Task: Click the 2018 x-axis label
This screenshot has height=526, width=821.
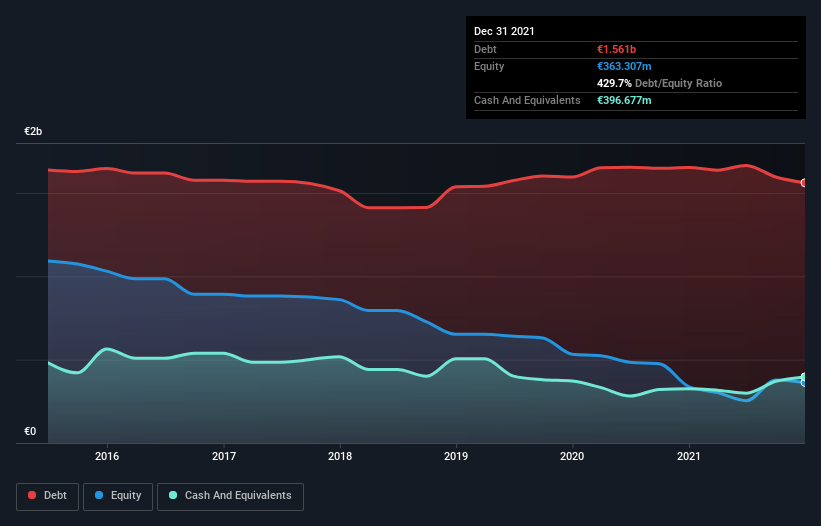Action: 340,456
